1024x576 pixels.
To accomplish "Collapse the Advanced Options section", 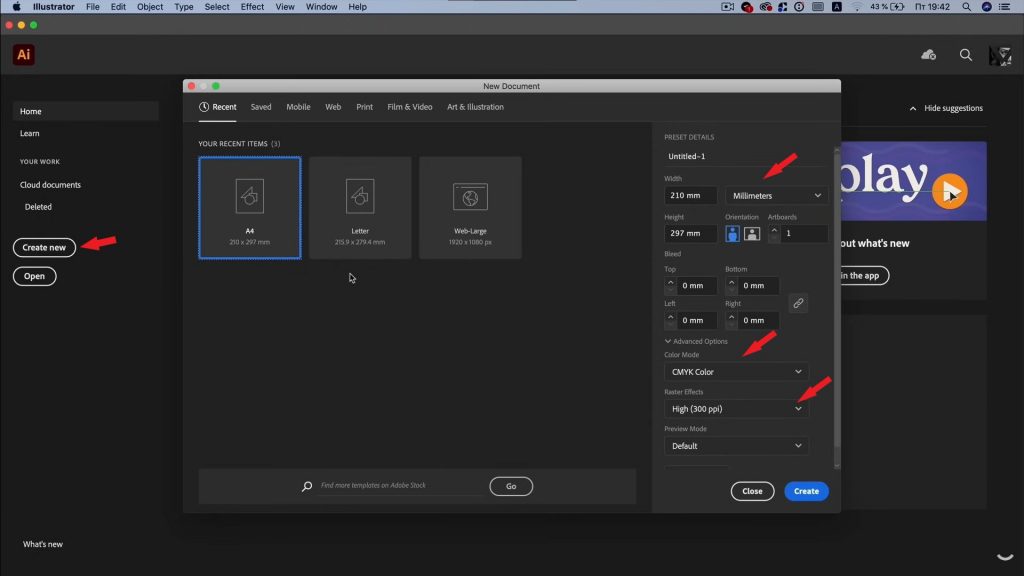I will coord(696,342).
